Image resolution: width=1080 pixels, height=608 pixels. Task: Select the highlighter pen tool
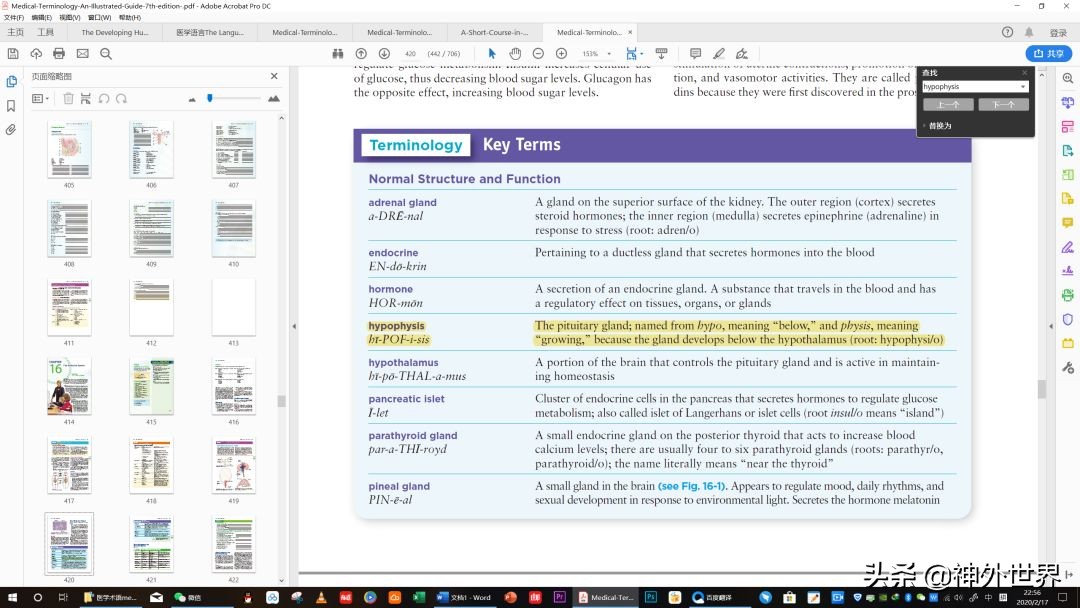[x=718, y=53]
